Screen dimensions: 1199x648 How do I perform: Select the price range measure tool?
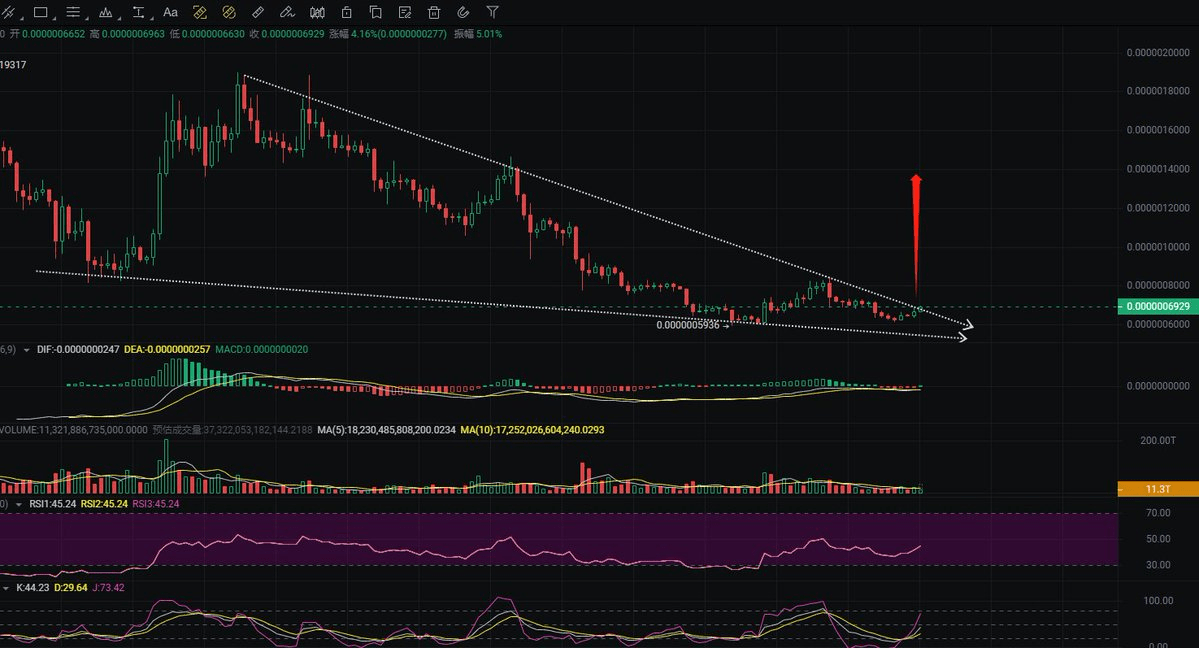coord(138,12)
